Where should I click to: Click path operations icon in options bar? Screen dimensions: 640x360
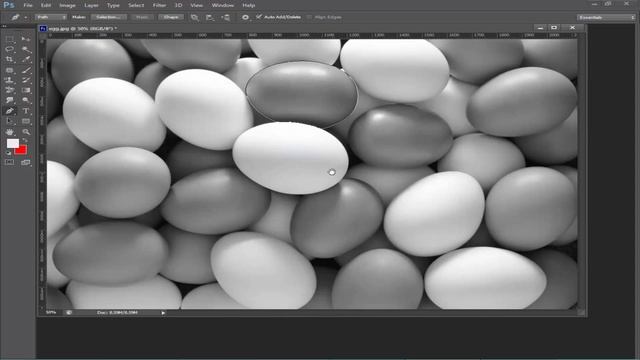point(195,17)
